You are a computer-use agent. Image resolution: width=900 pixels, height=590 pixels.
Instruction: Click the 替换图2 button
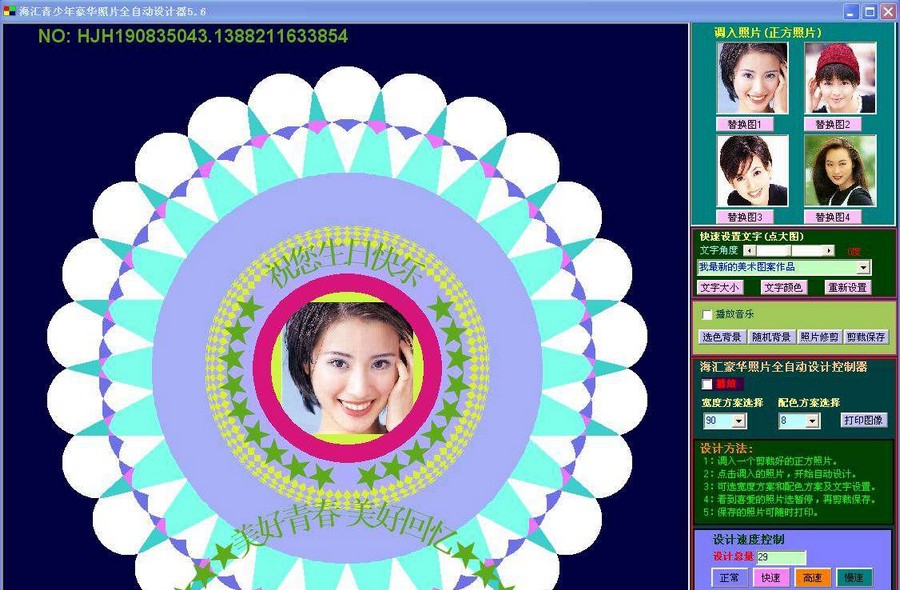[832, 124]
